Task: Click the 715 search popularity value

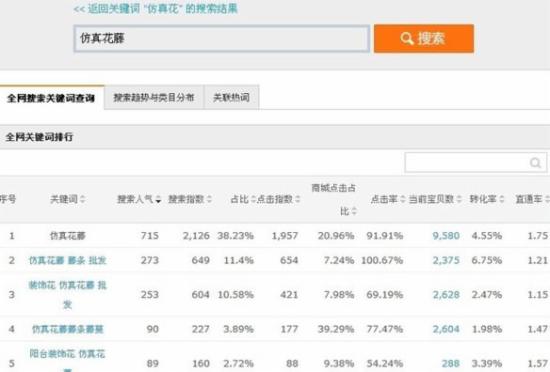Action: pyautogui.click(x=150, y=236)
